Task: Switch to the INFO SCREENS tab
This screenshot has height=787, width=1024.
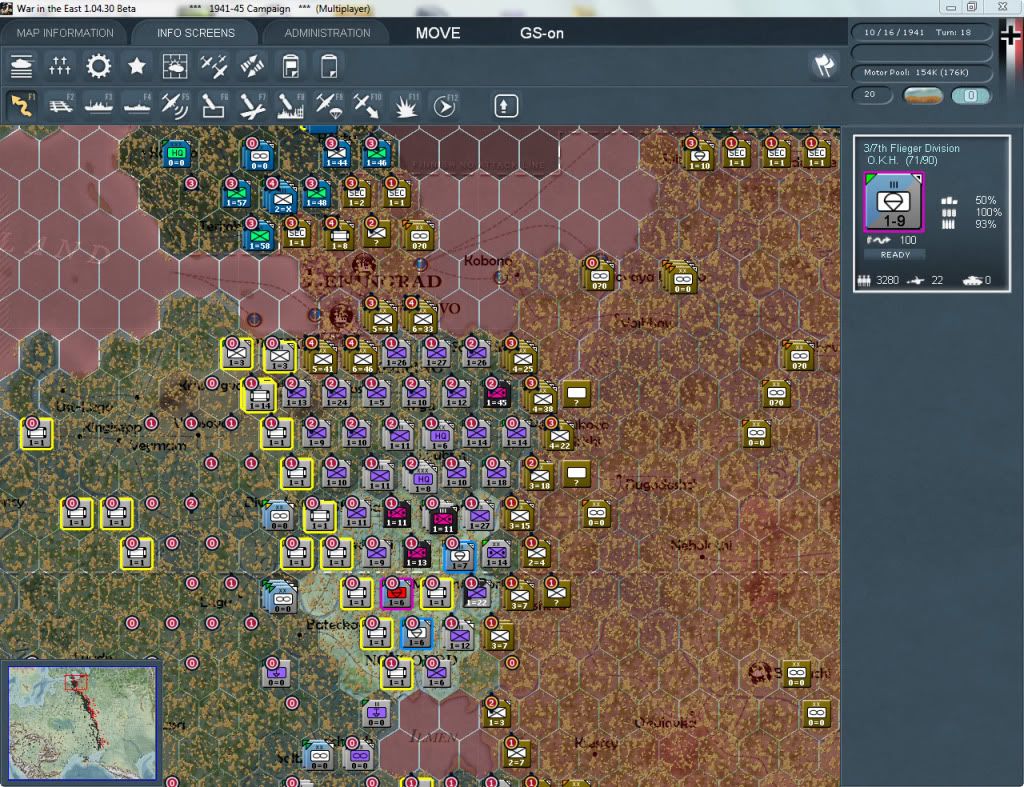Action: pos(196,33)
